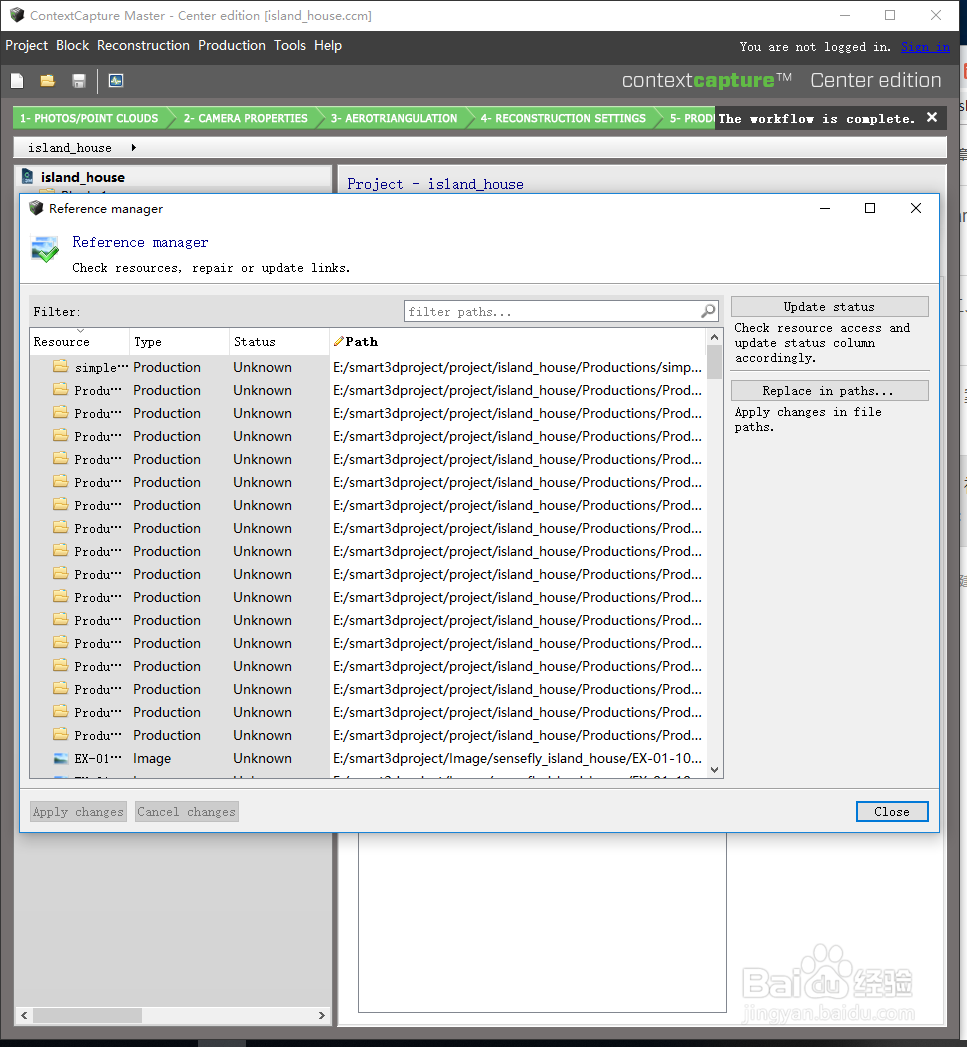Click the project tree scroll right arrow
967x1047 pixels.
[x=321, y=1015]
